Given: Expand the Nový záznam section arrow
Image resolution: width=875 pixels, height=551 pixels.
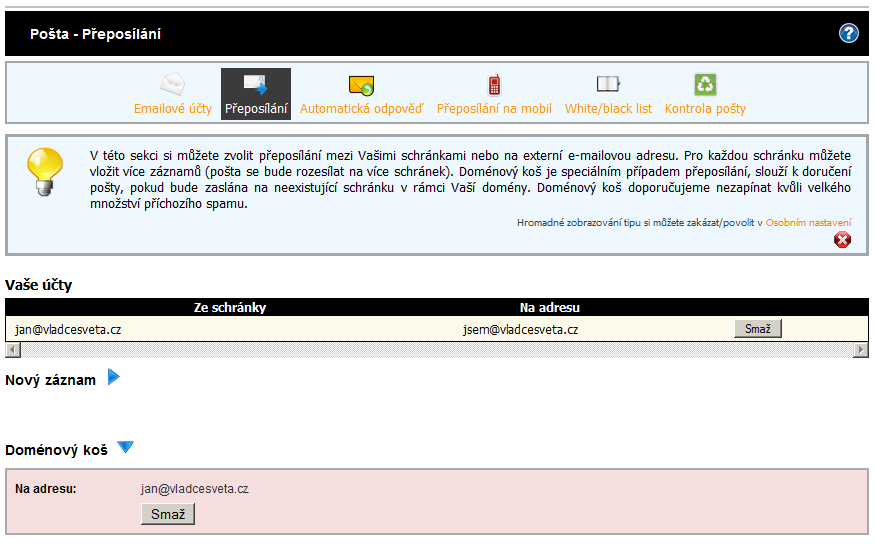Looking at the screenshot, I should (x=113, y=378).
